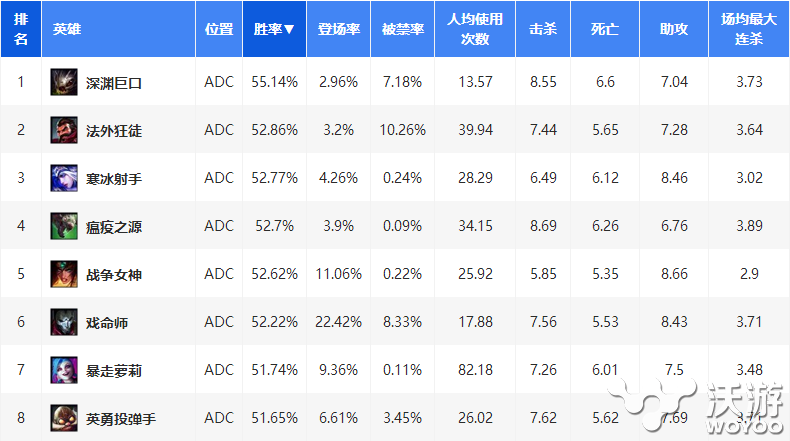Sort by the 胜率 column header

click(275, 30)
